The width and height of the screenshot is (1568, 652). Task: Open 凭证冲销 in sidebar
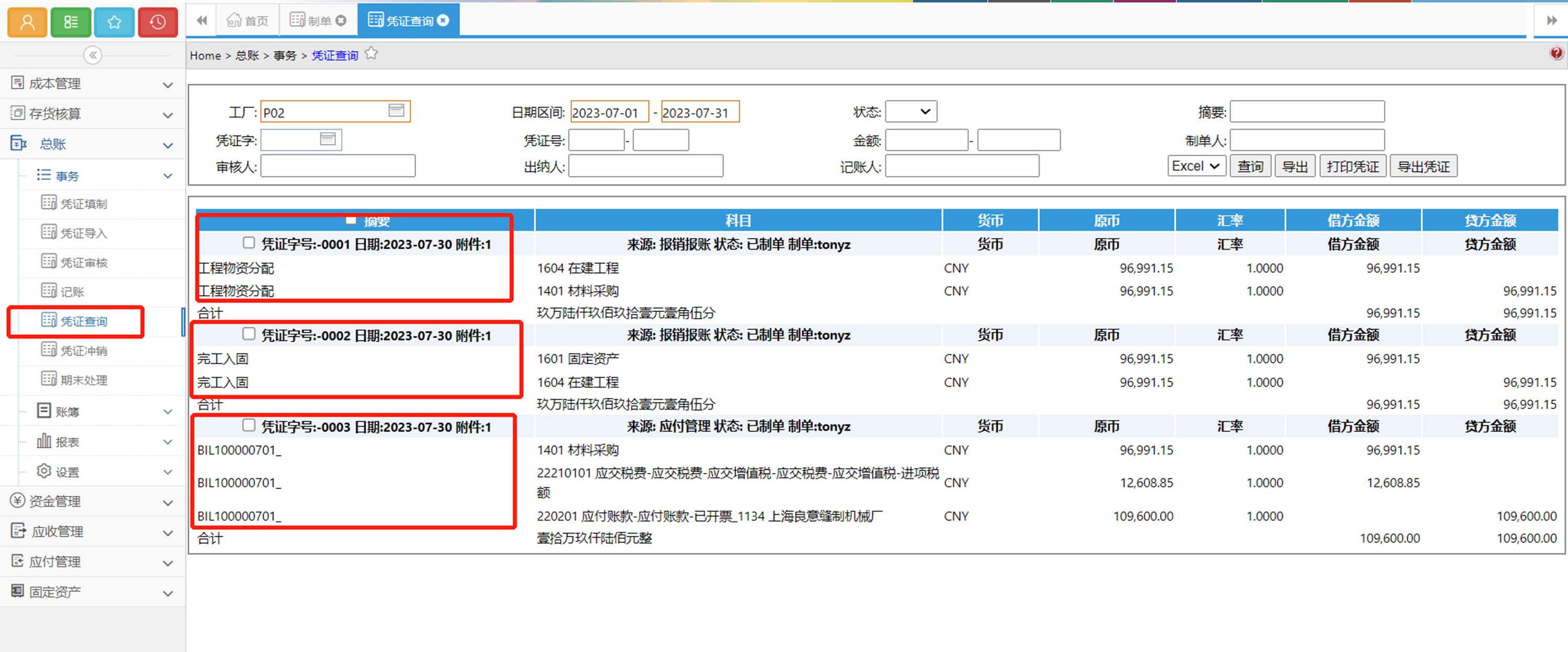tap(84, 351)
